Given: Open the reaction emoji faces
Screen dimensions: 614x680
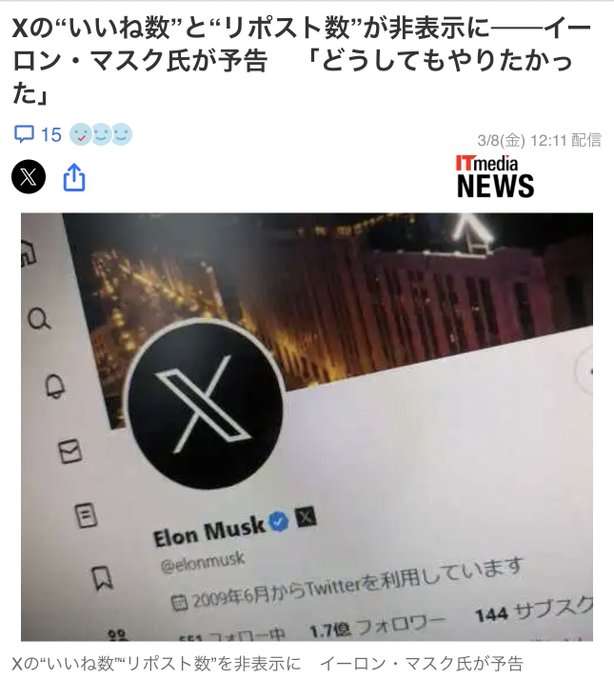Looking at the screenshot, I should 101,134.
